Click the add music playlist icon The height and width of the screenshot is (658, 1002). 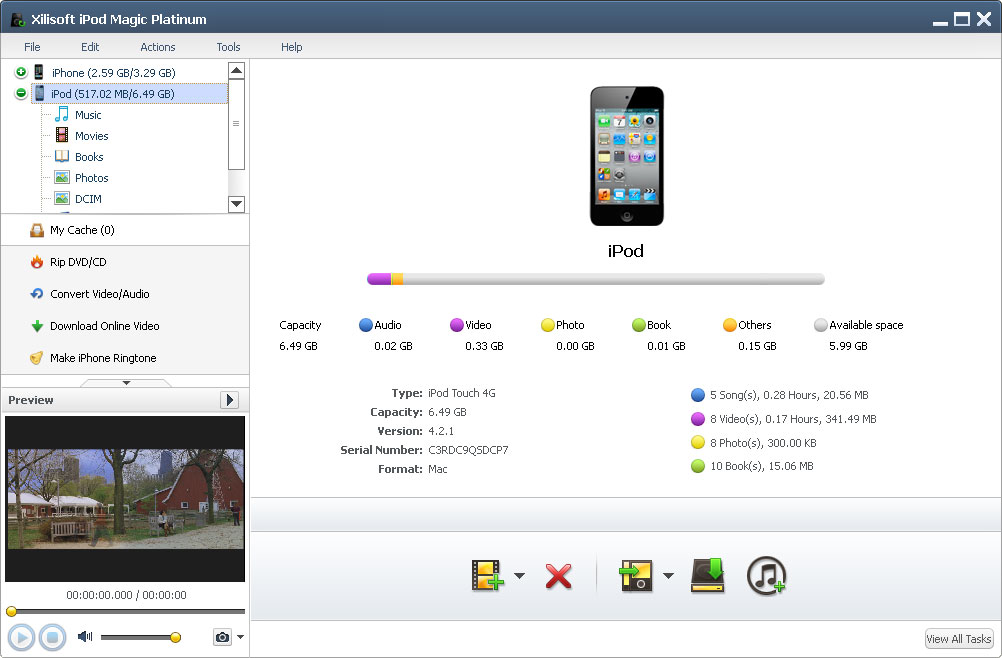click(767, 576)
